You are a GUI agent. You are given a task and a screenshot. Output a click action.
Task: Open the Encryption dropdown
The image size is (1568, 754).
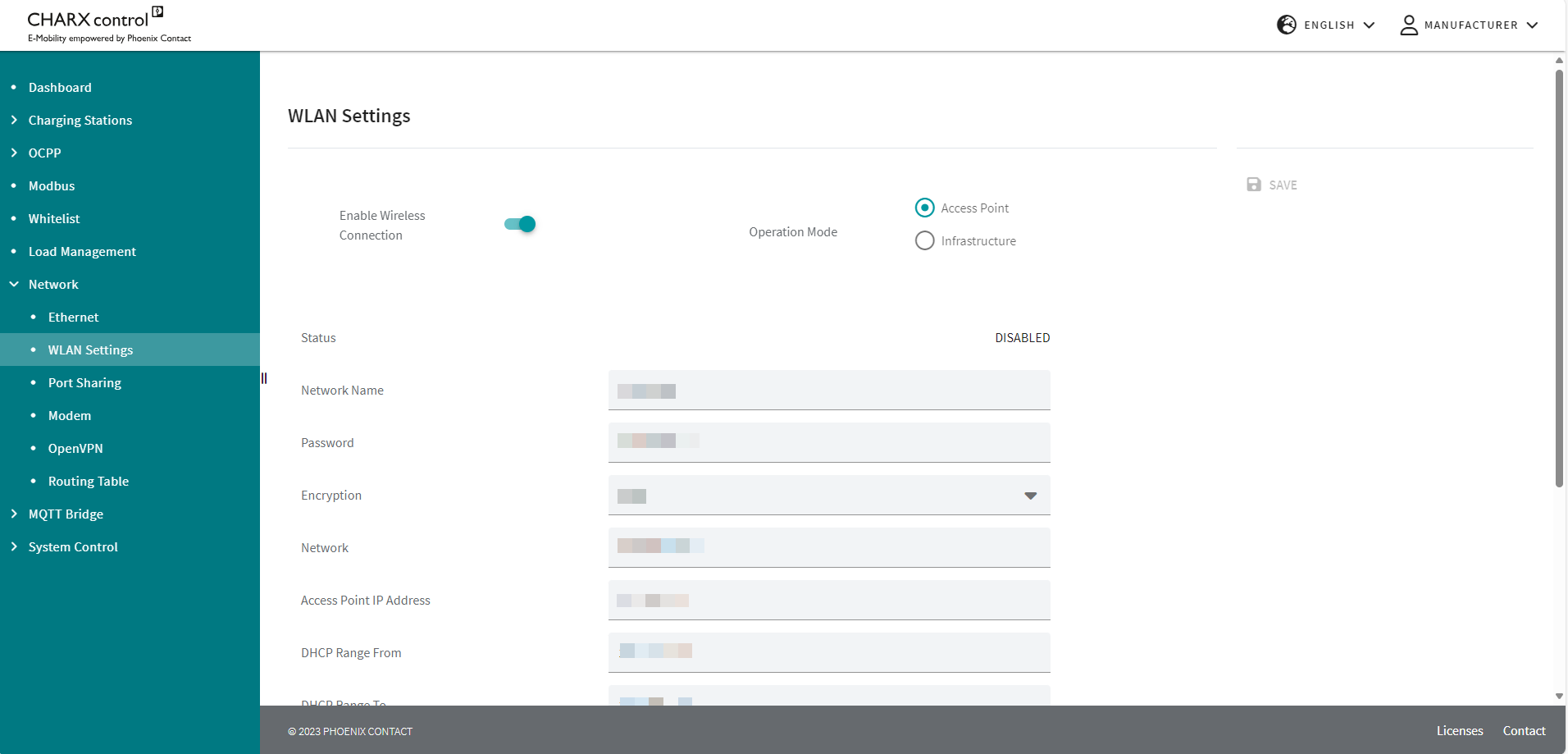(x=829, y=496)
